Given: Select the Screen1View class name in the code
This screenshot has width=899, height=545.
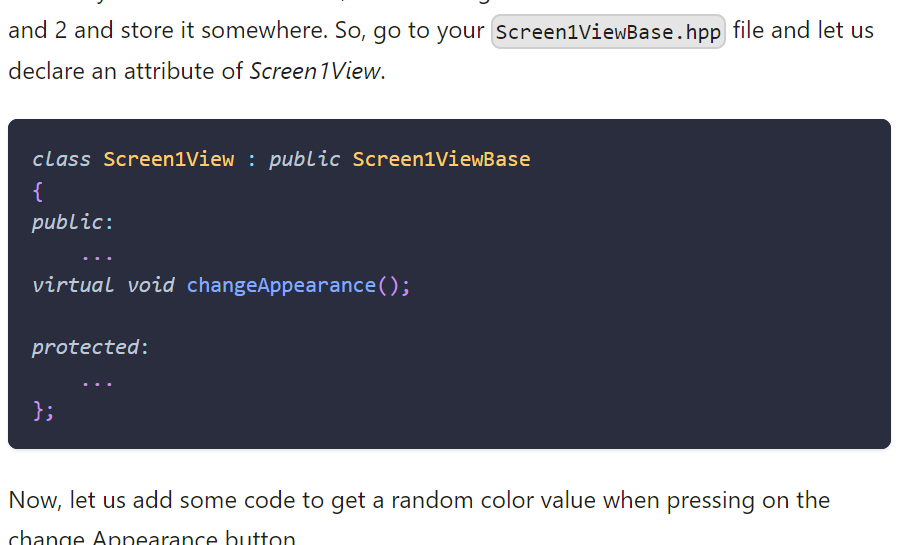Looking at the screenshot, I should coord(169,159).
